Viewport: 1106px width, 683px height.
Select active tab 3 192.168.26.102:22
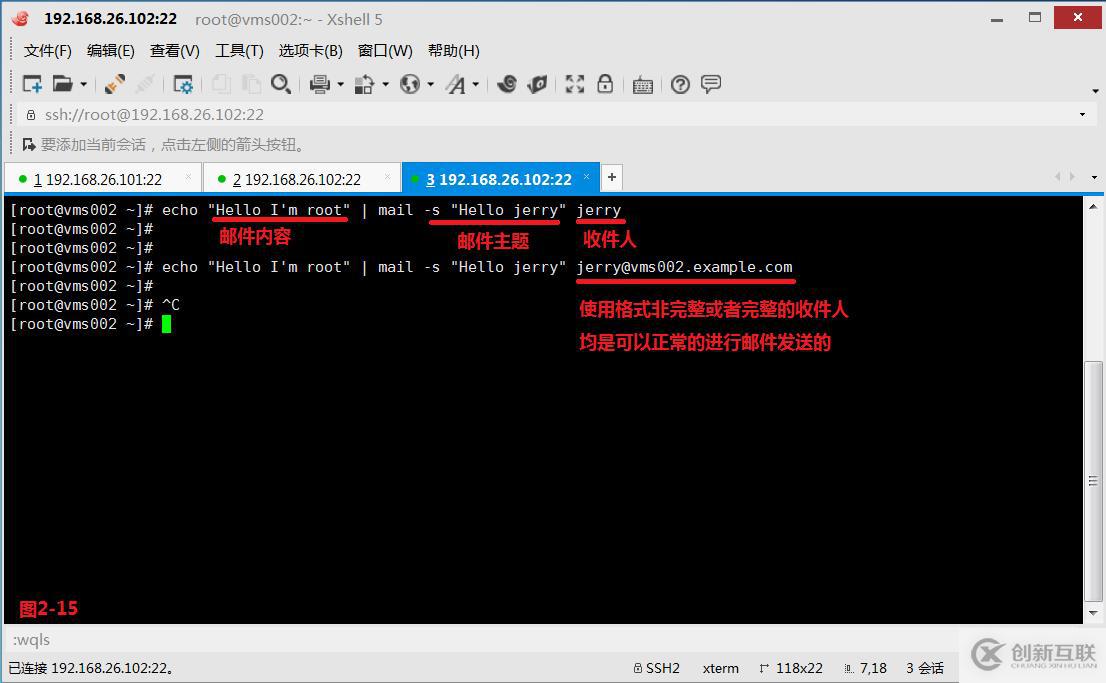[x=499, y=179]
